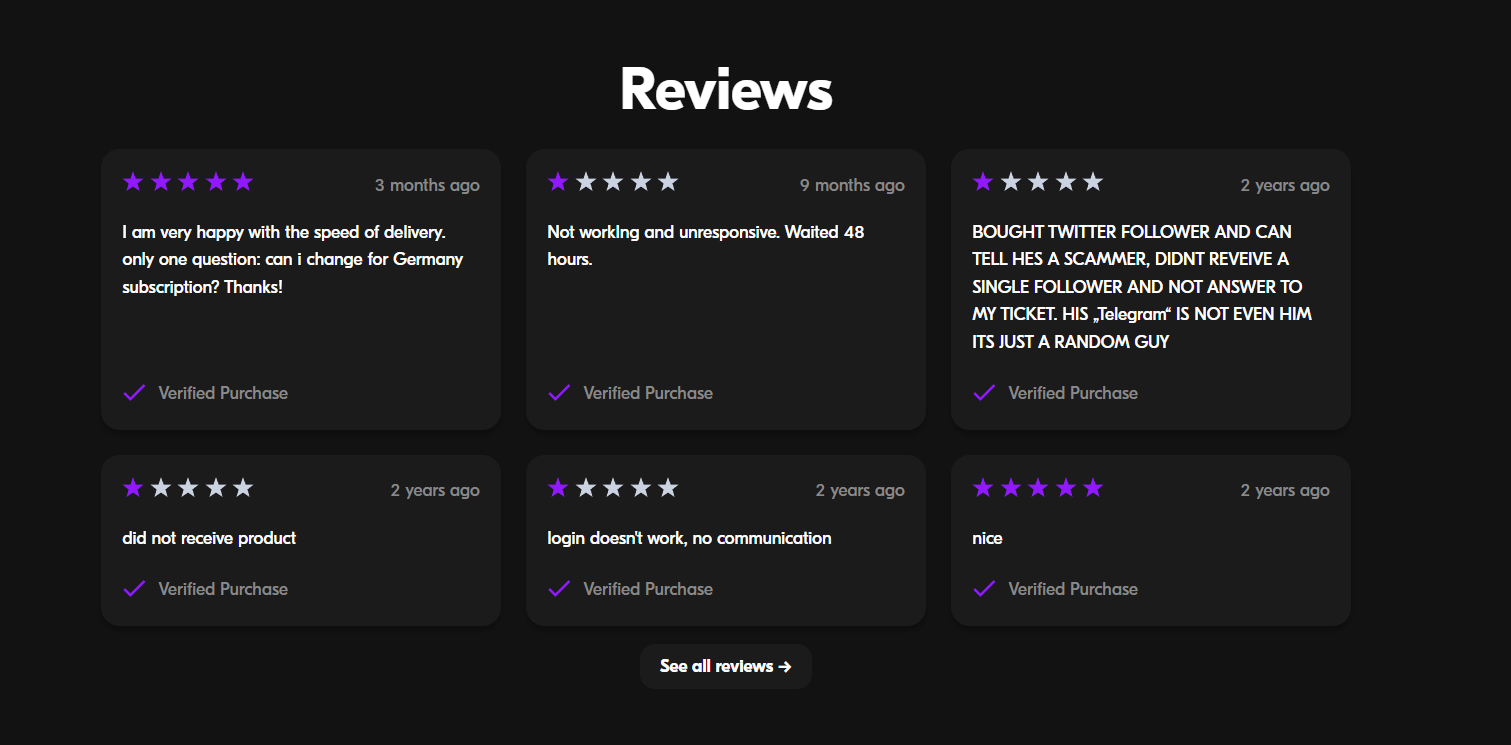Click the verified checkmark on the Twitter follower review
1511x745 pixels.
click(985, 393)
